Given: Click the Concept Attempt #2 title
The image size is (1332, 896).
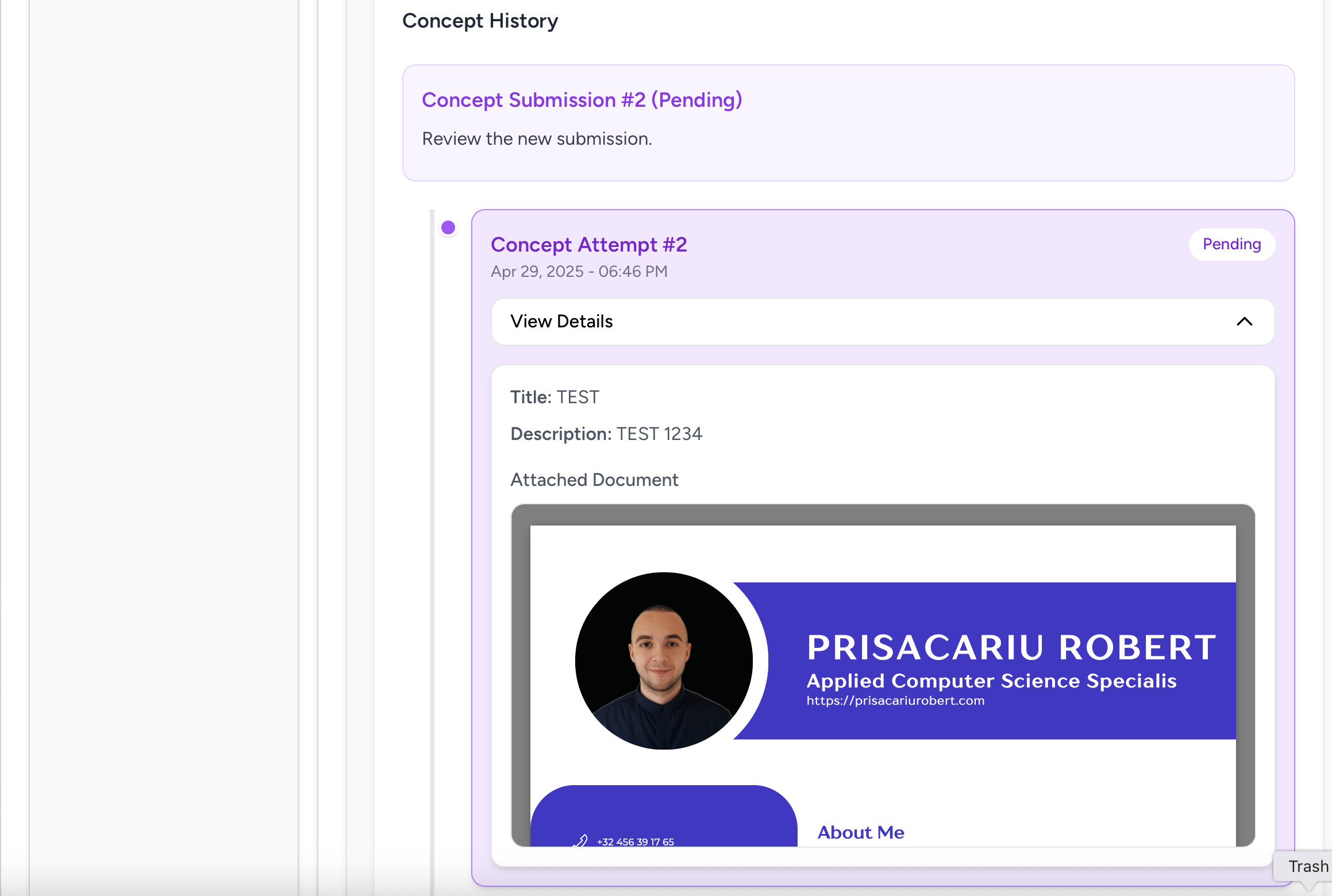Looking at the screenshot, I should (x=588, y=245).
